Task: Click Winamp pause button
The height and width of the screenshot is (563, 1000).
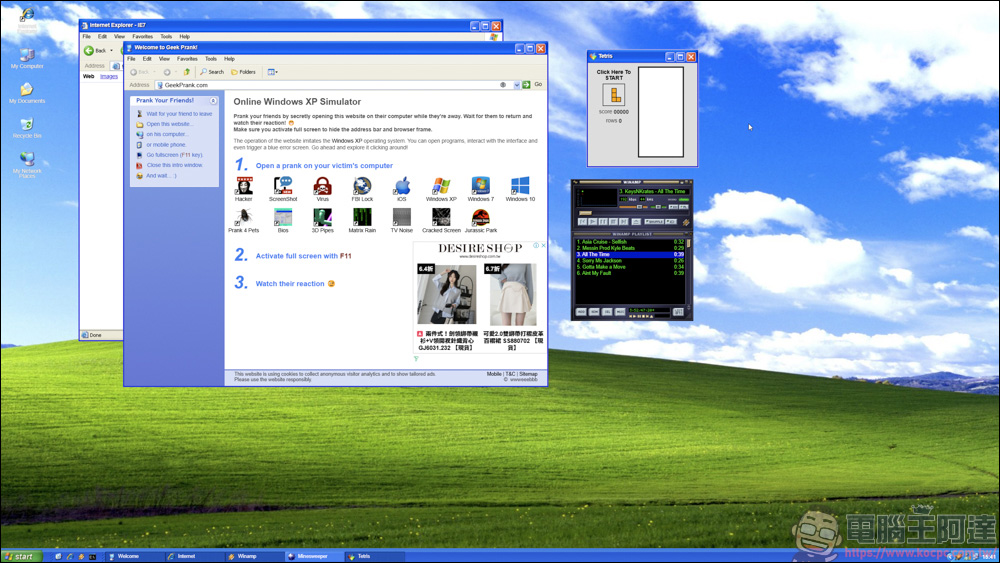Action: [603, 221]
